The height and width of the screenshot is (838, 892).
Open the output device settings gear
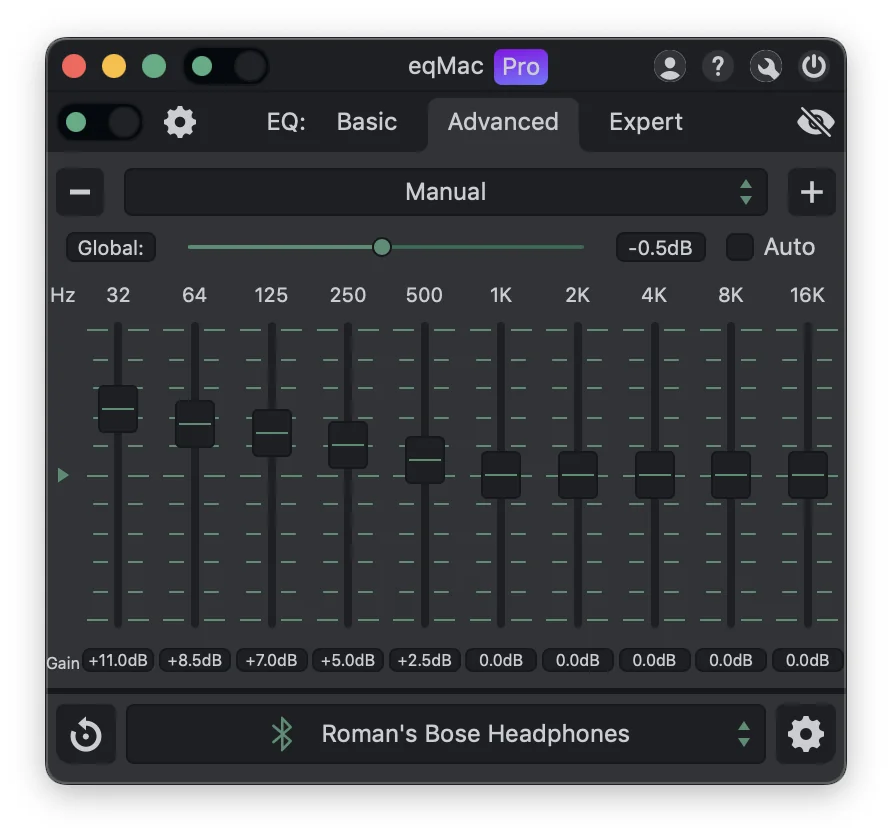point(806,733)
